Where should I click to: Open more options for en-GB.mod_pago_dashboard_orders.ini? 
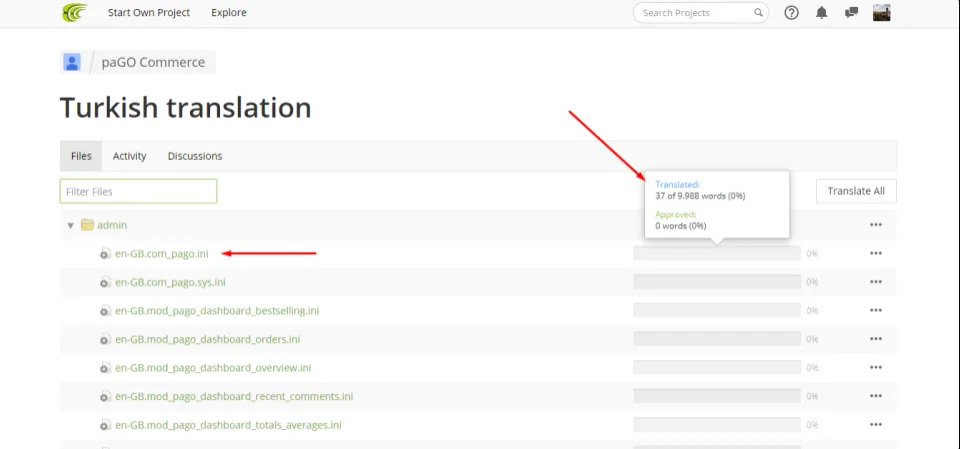tap(876, 339)
